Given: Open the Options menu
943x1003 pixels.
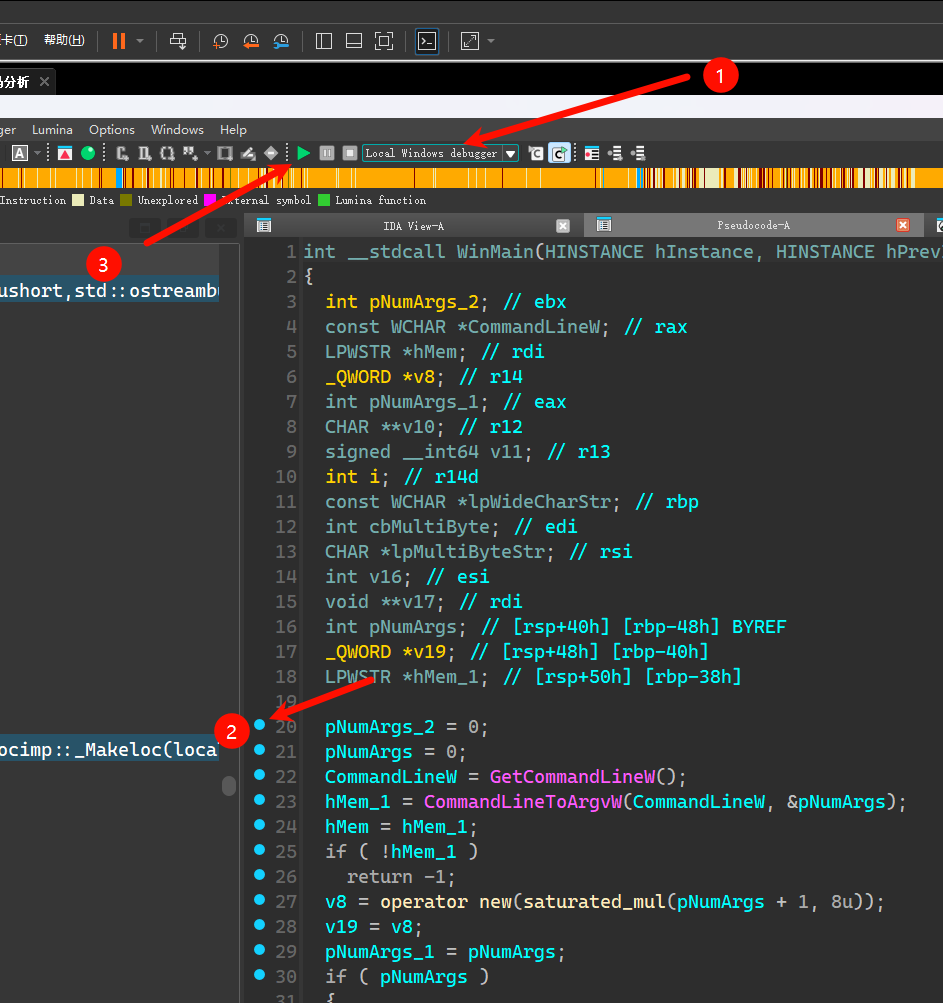Looking at the screenshot, I should (111, 129).
